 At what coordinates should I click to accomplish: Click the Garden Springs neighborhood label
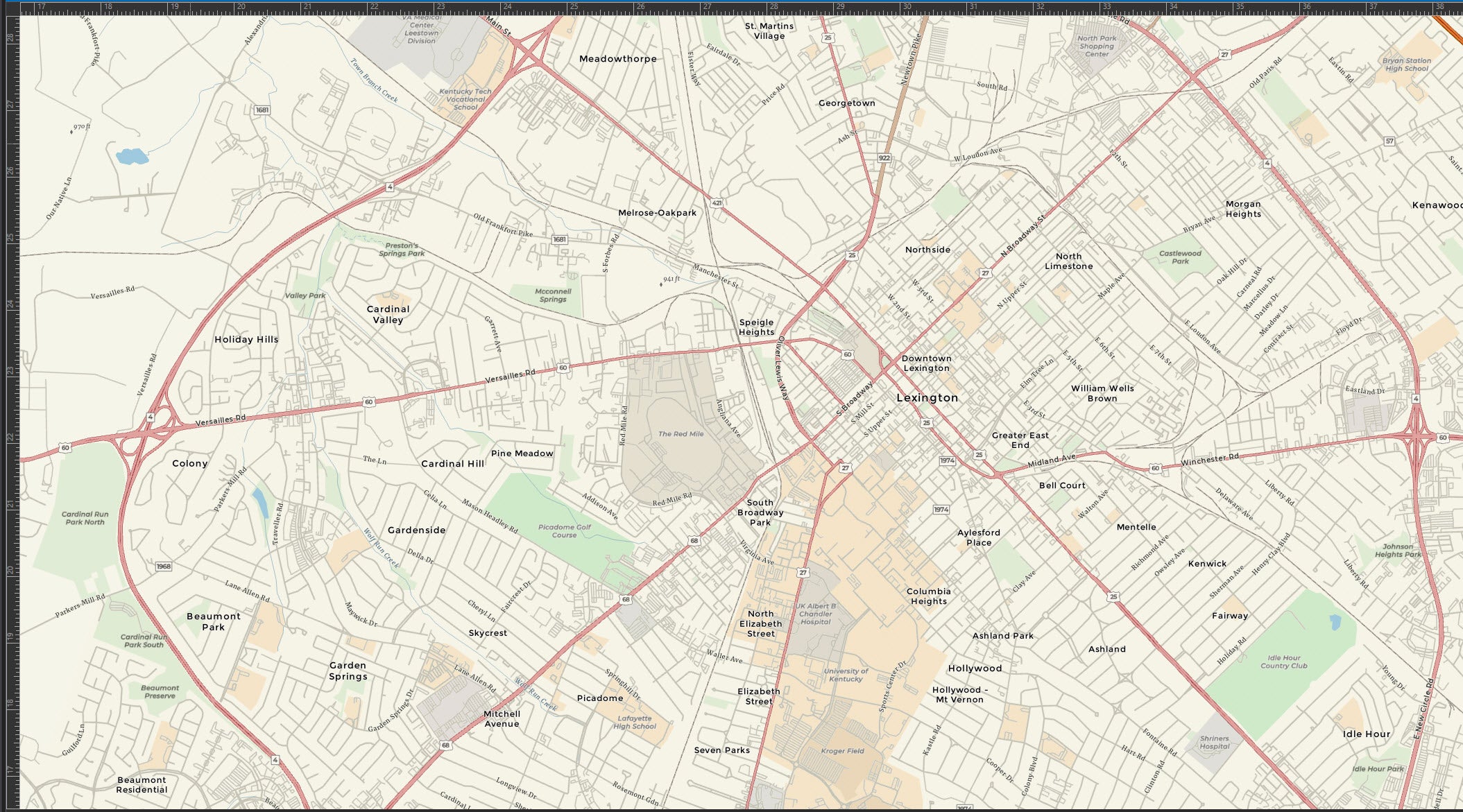[348, 671]
